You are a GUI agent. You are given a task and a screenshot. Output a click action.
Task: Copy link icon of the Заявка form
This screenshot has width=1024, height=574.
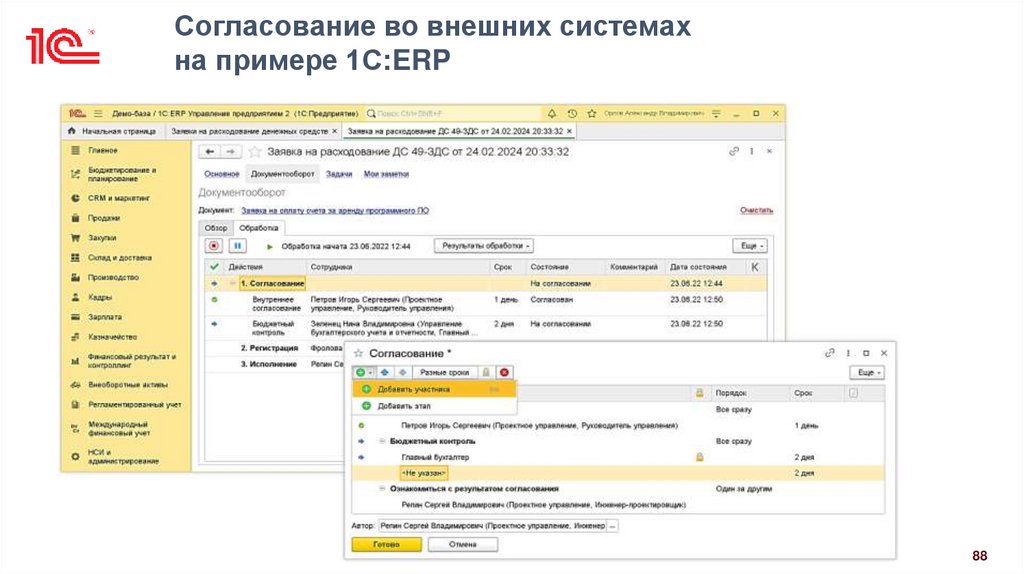pos(734,151)
